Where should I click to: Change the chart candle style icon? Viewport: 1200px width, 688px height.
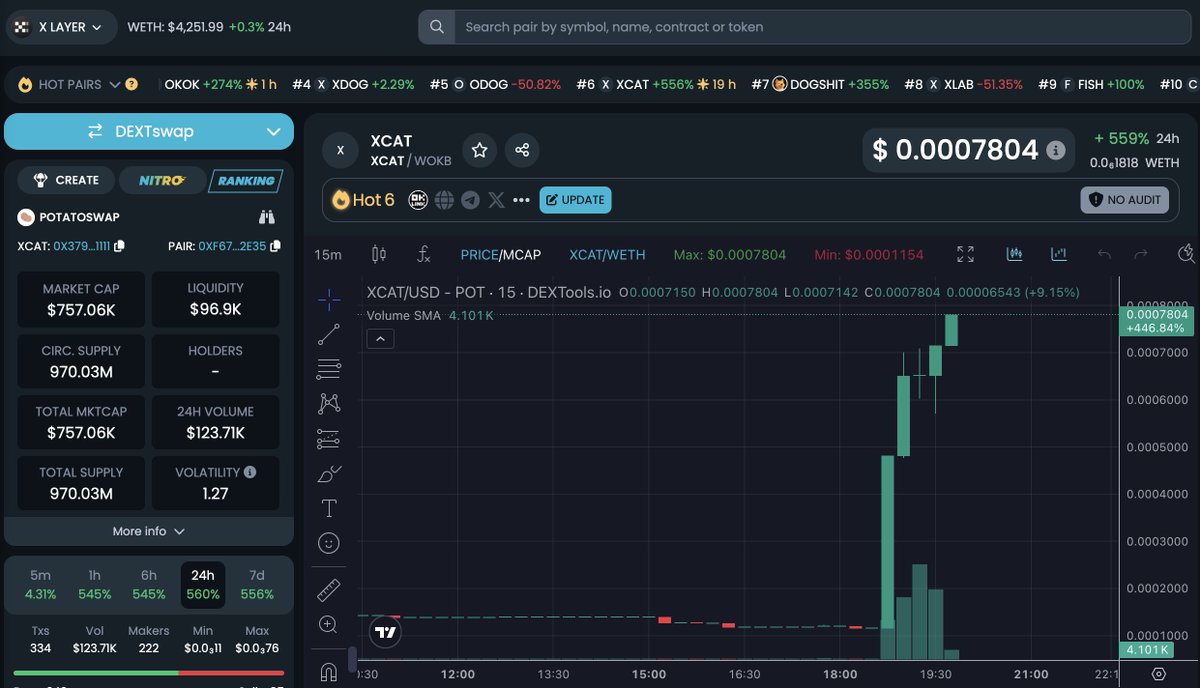(379, 255)
